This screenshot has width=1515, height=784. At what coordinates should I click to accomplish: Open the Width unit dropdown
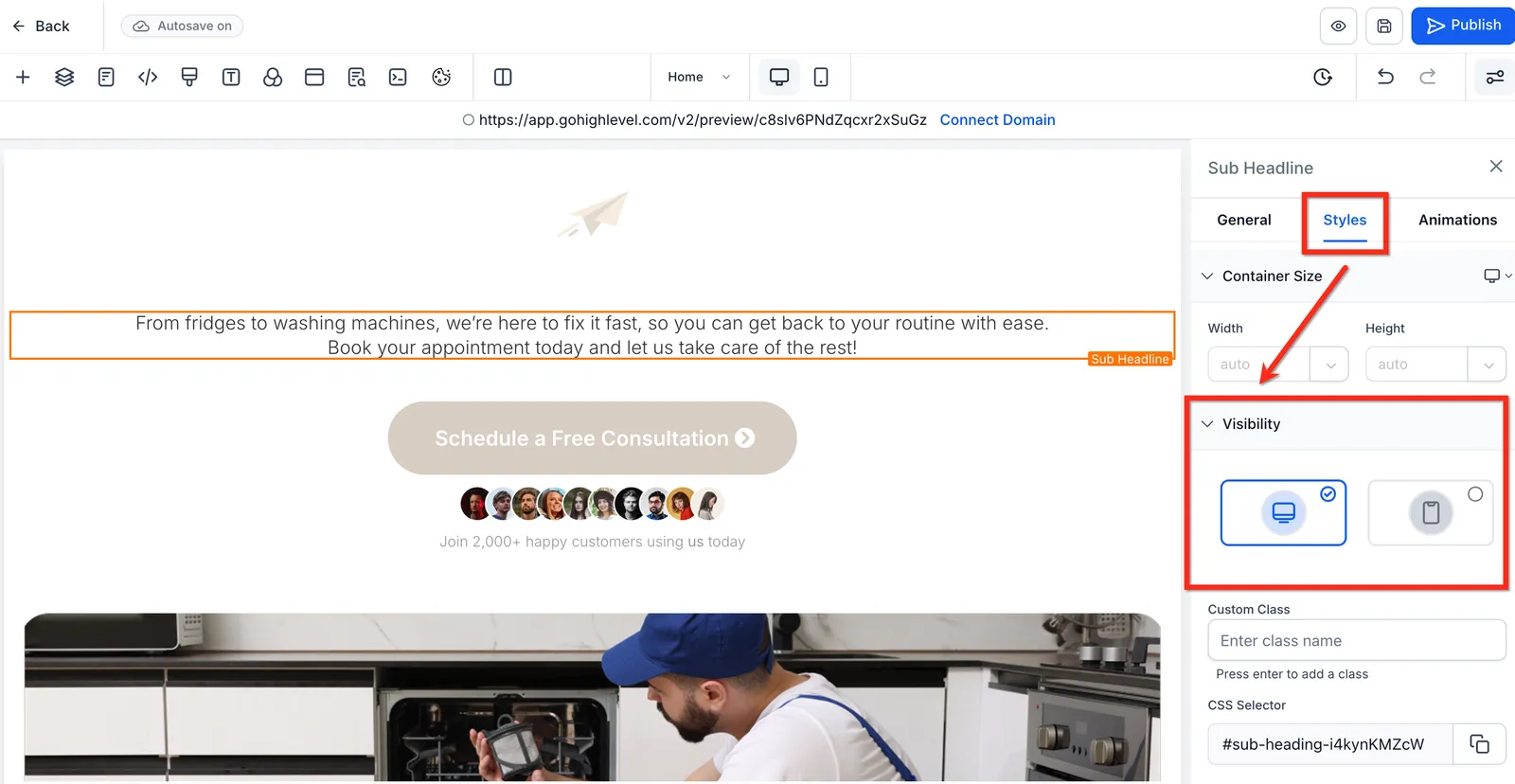pos(1330,365)
